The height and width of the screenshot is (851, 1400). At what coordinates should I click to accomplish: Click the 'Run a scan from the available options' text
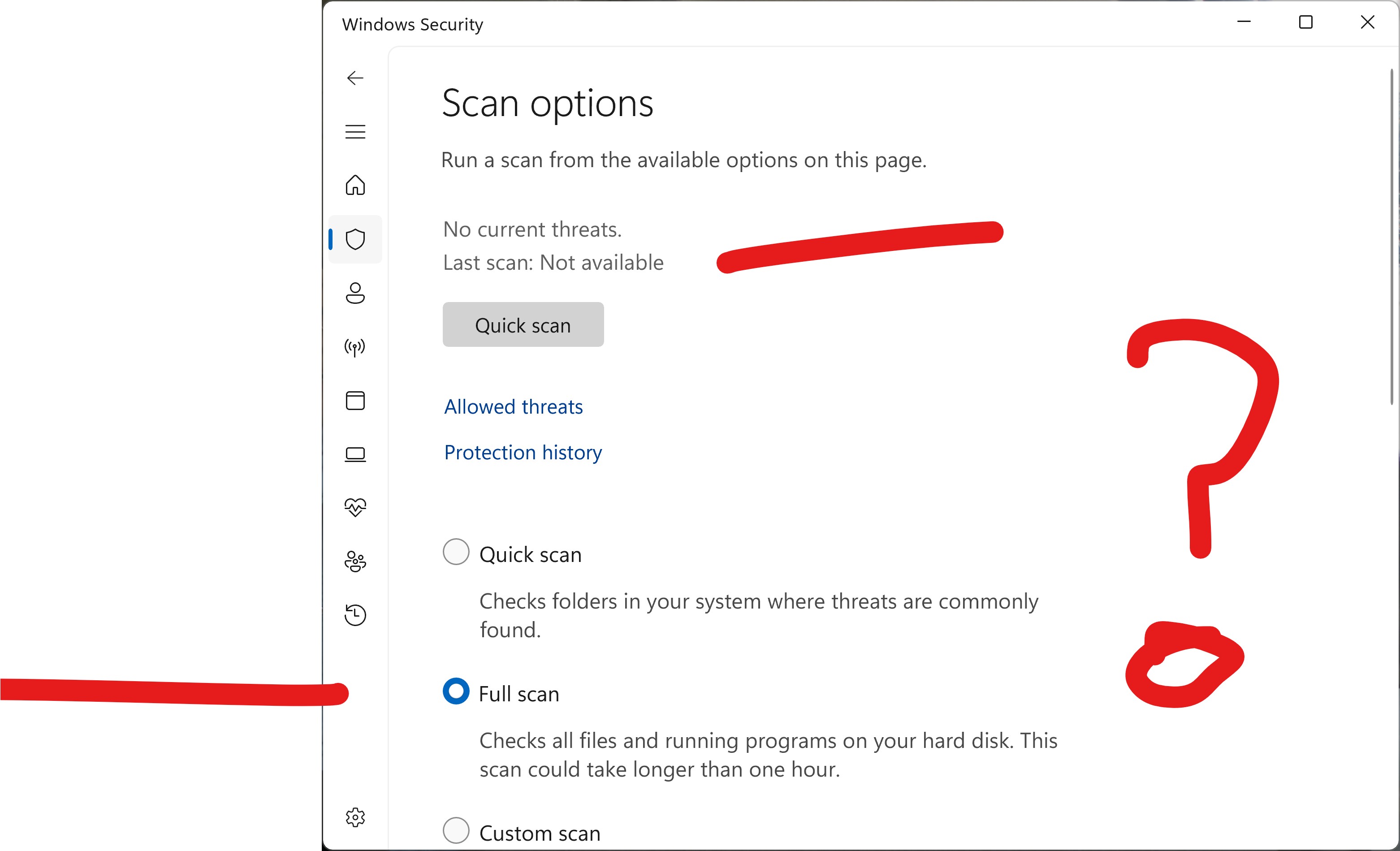coord(684,161)
